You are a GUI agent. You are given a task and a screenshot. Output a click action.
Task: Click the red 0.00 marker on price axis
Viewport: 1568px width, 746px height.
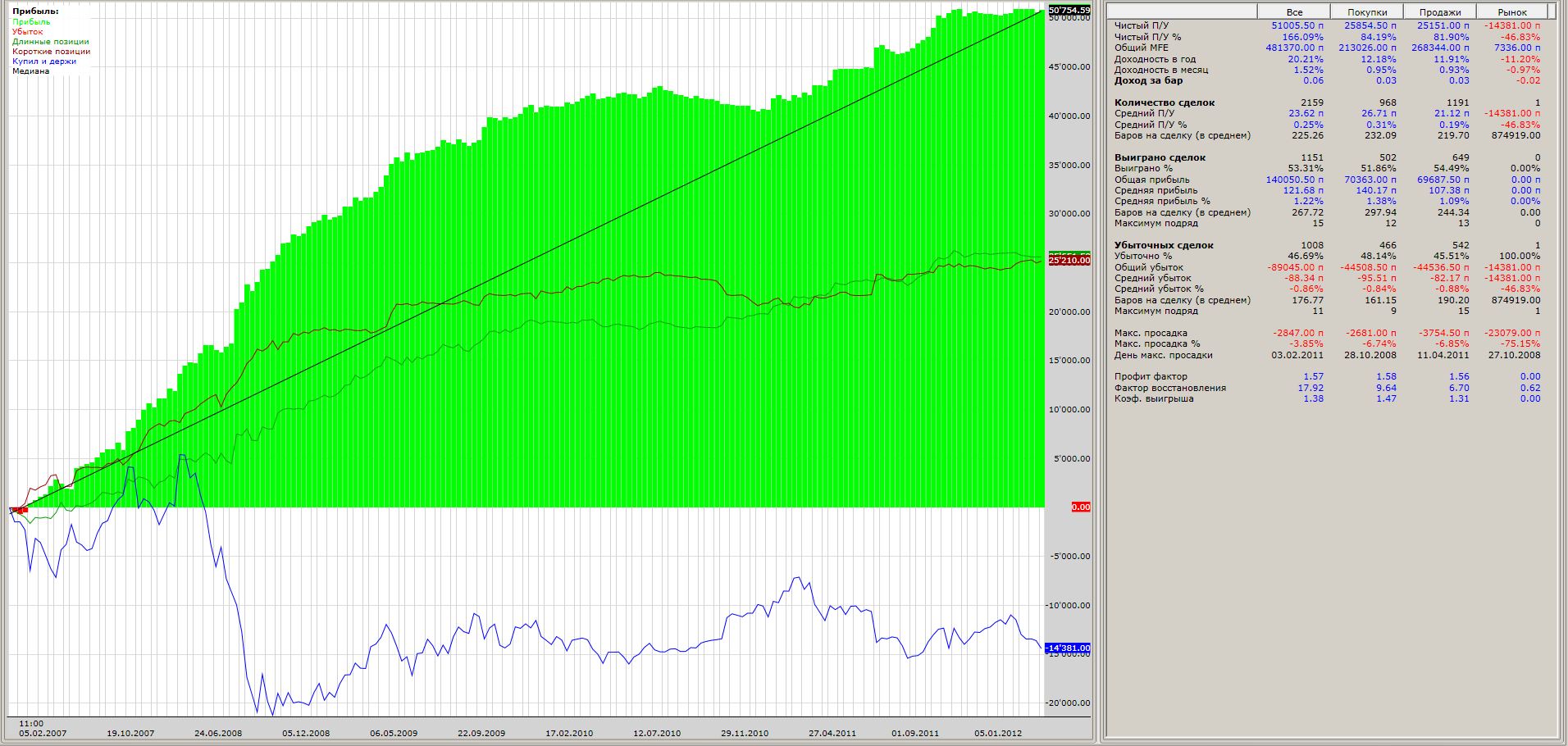tap(1080, 507)
